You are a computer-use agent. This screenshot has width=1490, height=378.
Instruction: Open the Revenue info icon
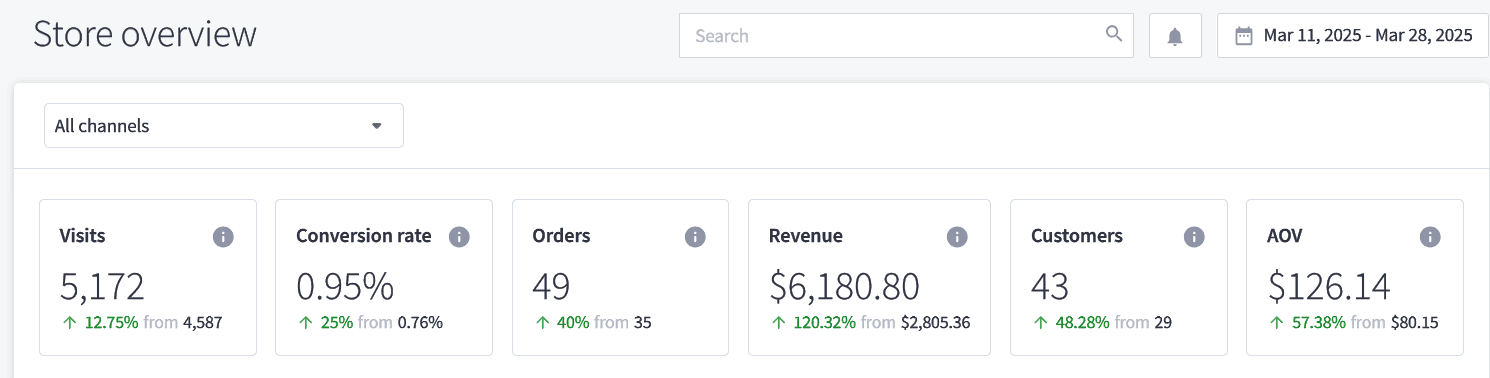[x=957, y=237]
